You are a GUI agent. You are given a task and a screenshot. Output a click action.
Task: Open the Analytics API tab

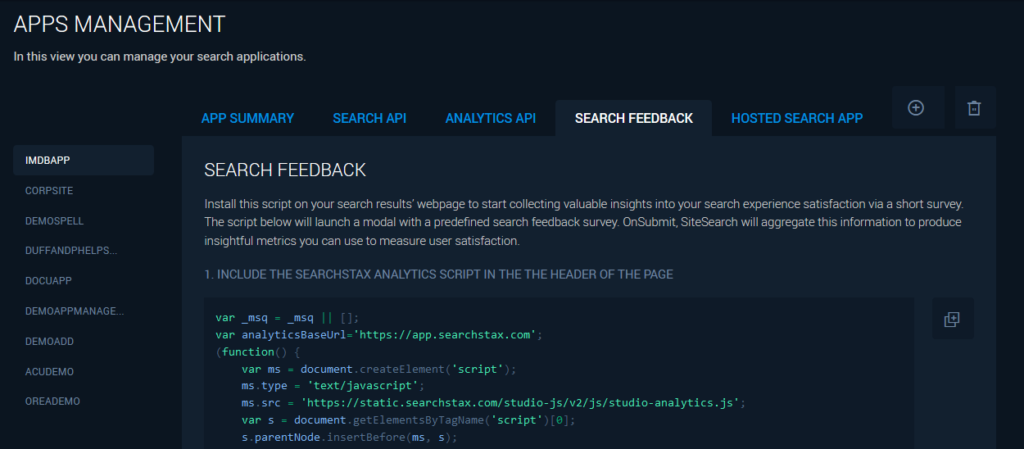click(x=490, y=118)
